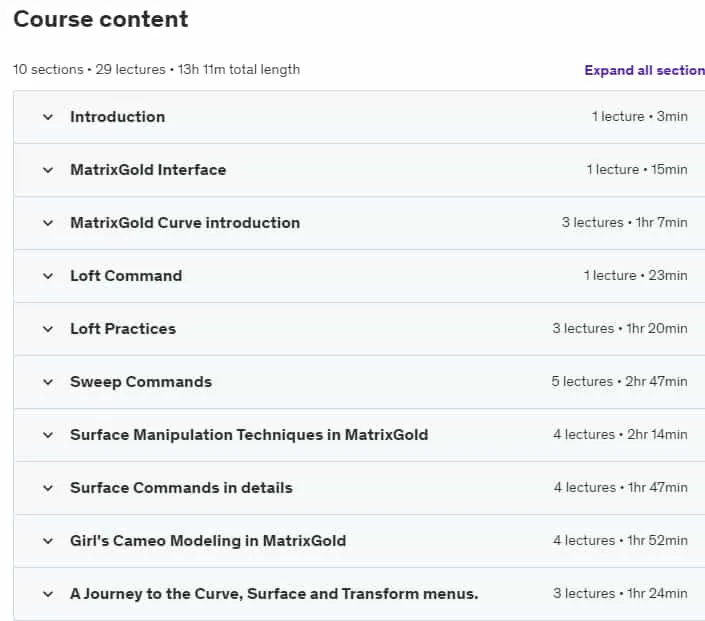Open the Introduction section title

click(x=118, y=117)
